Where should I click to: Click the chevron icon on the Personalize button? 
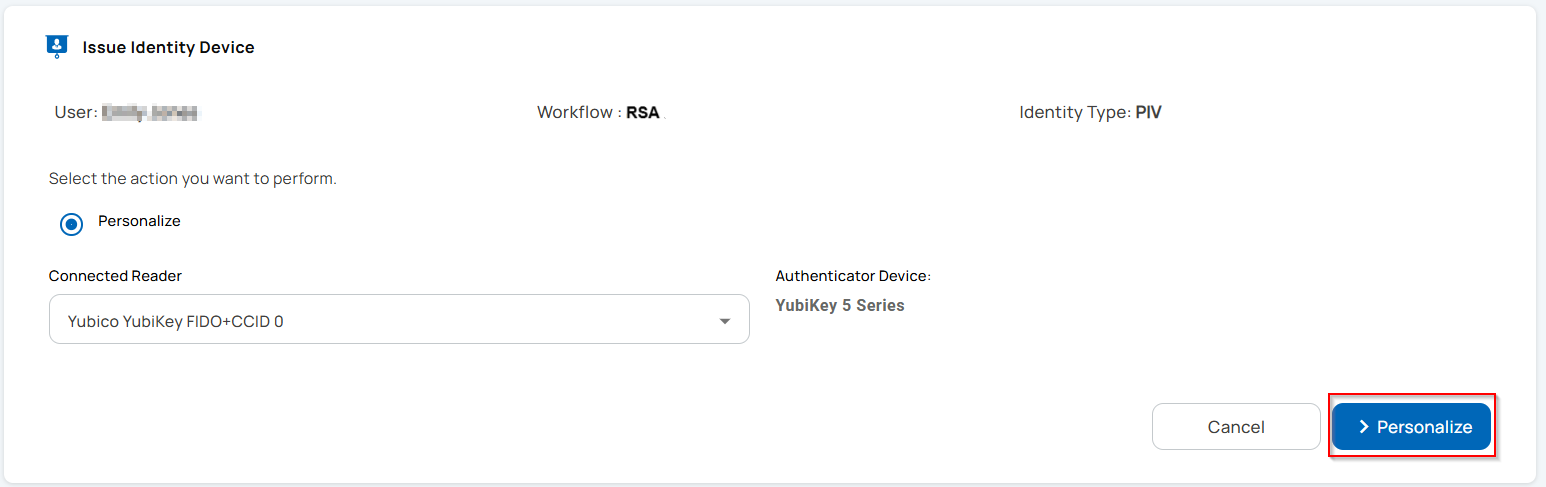(x=1363, y=427)
